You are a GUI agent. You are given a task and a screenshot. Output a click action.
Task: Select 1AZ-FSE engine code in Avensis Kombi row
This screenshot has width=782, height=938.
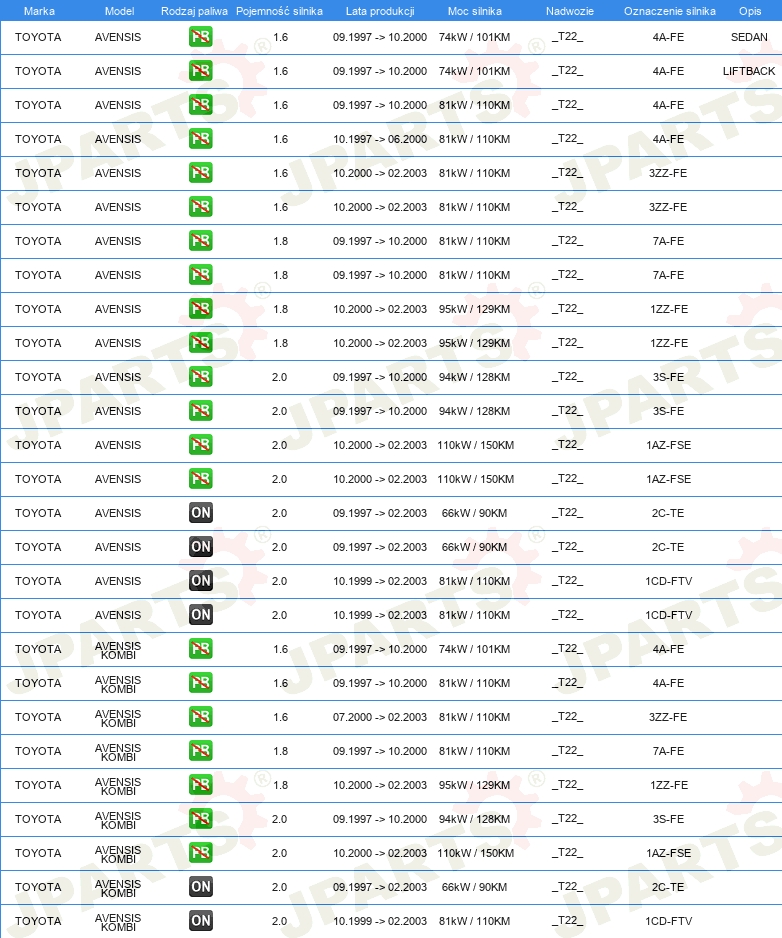[x=668, y=853]
